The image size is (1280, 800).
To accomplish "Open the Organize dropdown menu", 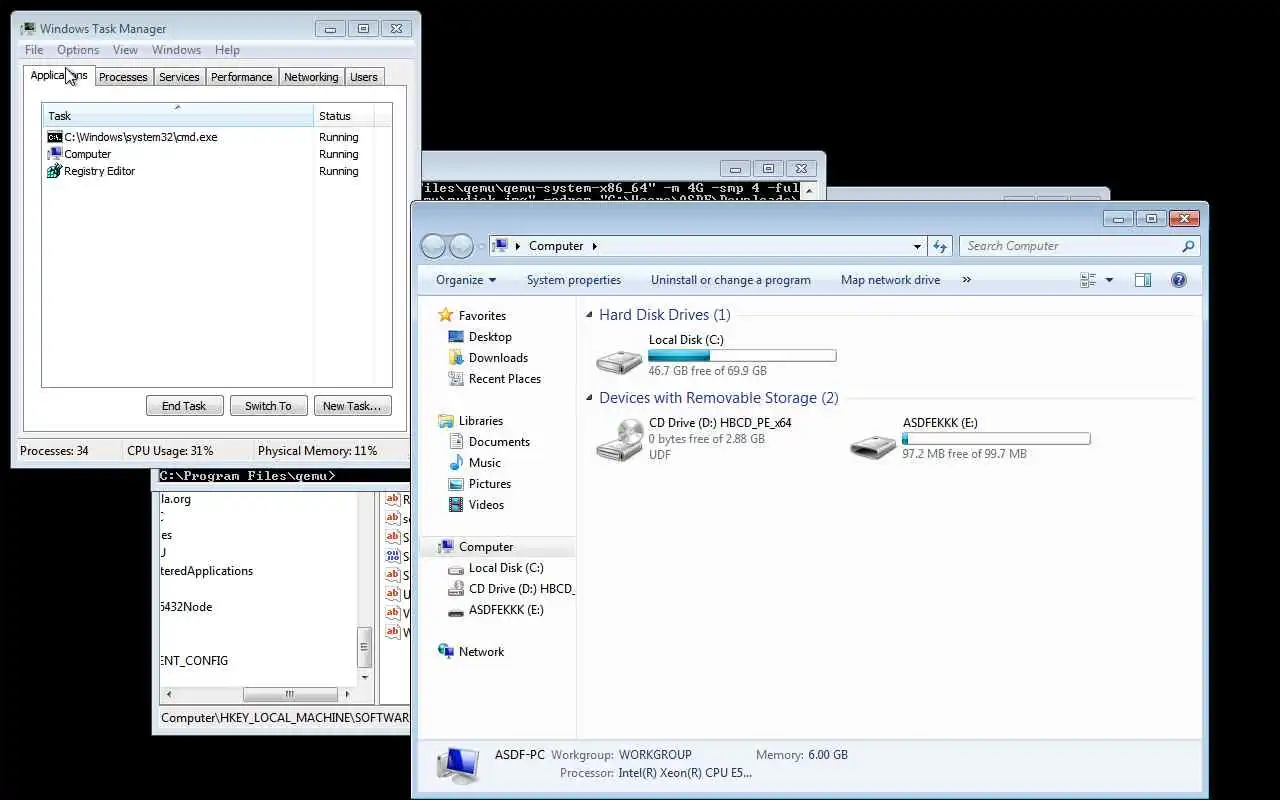I will point(466,280).
